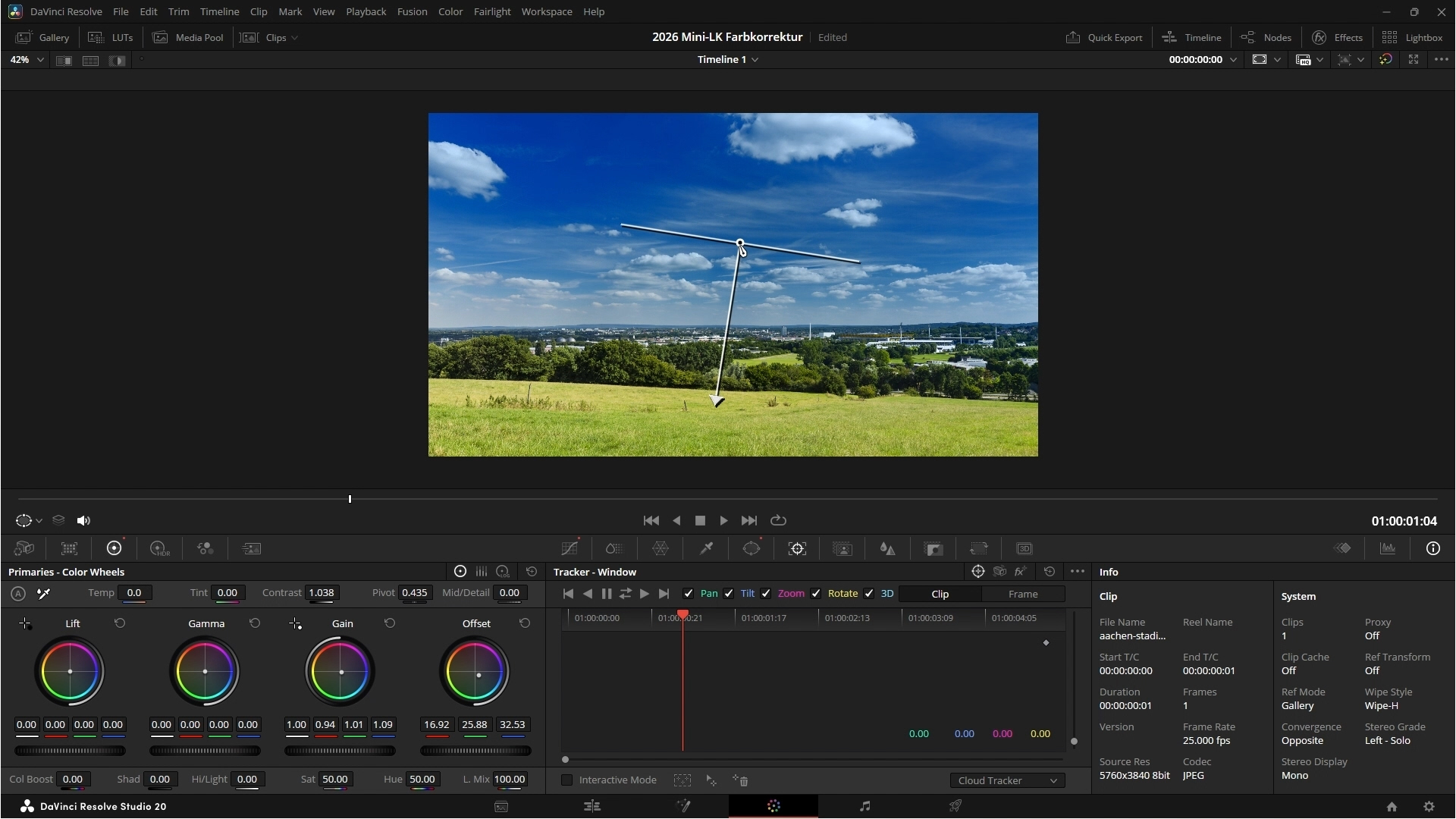
Task: Mute audio with the speaker icon
Action: [83, 520]
